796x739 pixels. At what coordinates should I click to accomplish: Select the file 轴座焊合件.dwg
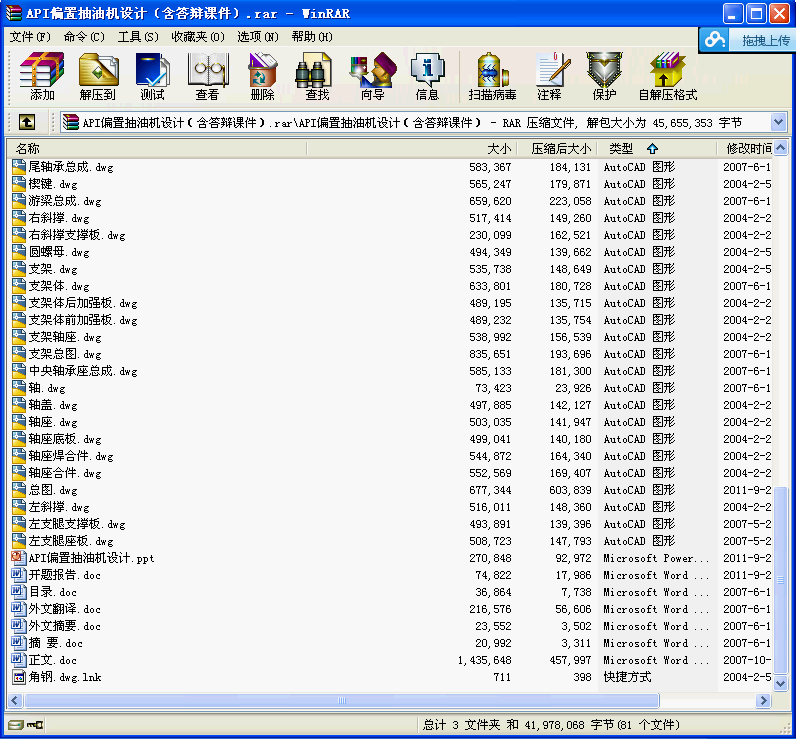[71, 456]
